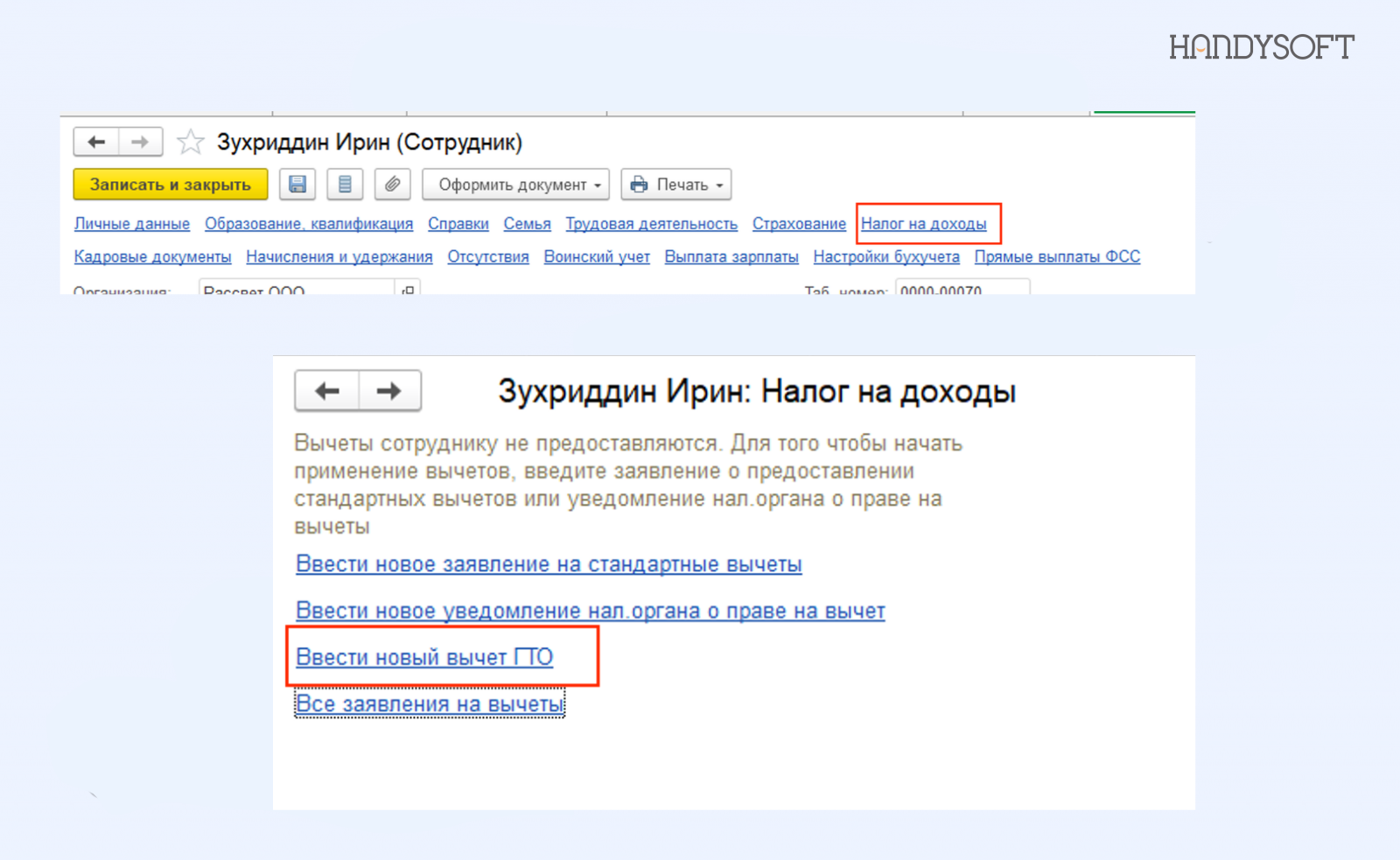
Task: Go forward in Налог на доходы window
Action: 389,391
